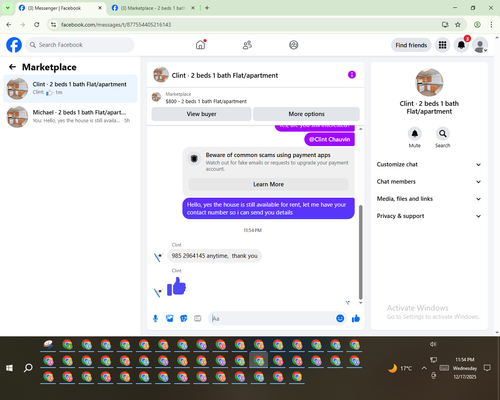Click the Clint phone number message

coord(214,256)
